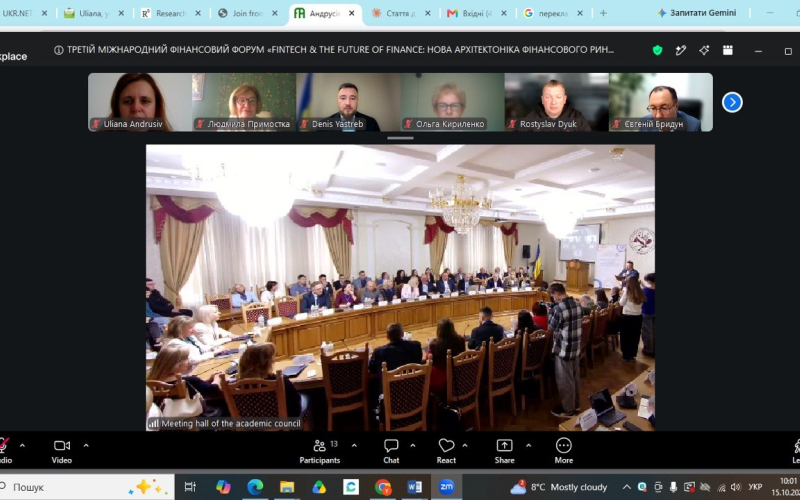The width and height of the screenshot is (800, 500).
Task: Expand chat options arrow
Action: click(413, 445)
